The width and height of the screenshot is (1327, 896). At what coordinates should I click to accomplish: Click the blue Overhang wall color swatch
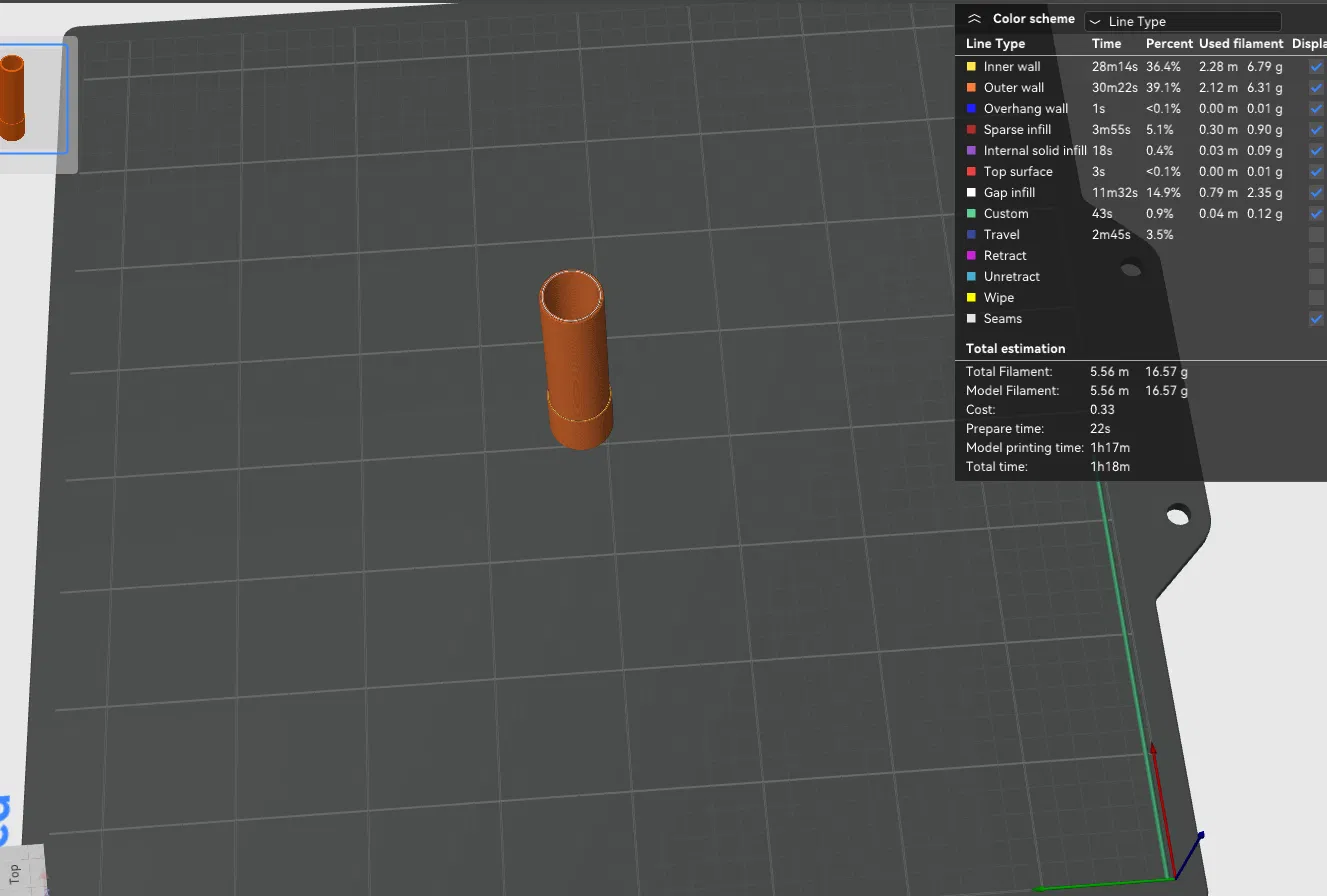click(x=971, y=109)
